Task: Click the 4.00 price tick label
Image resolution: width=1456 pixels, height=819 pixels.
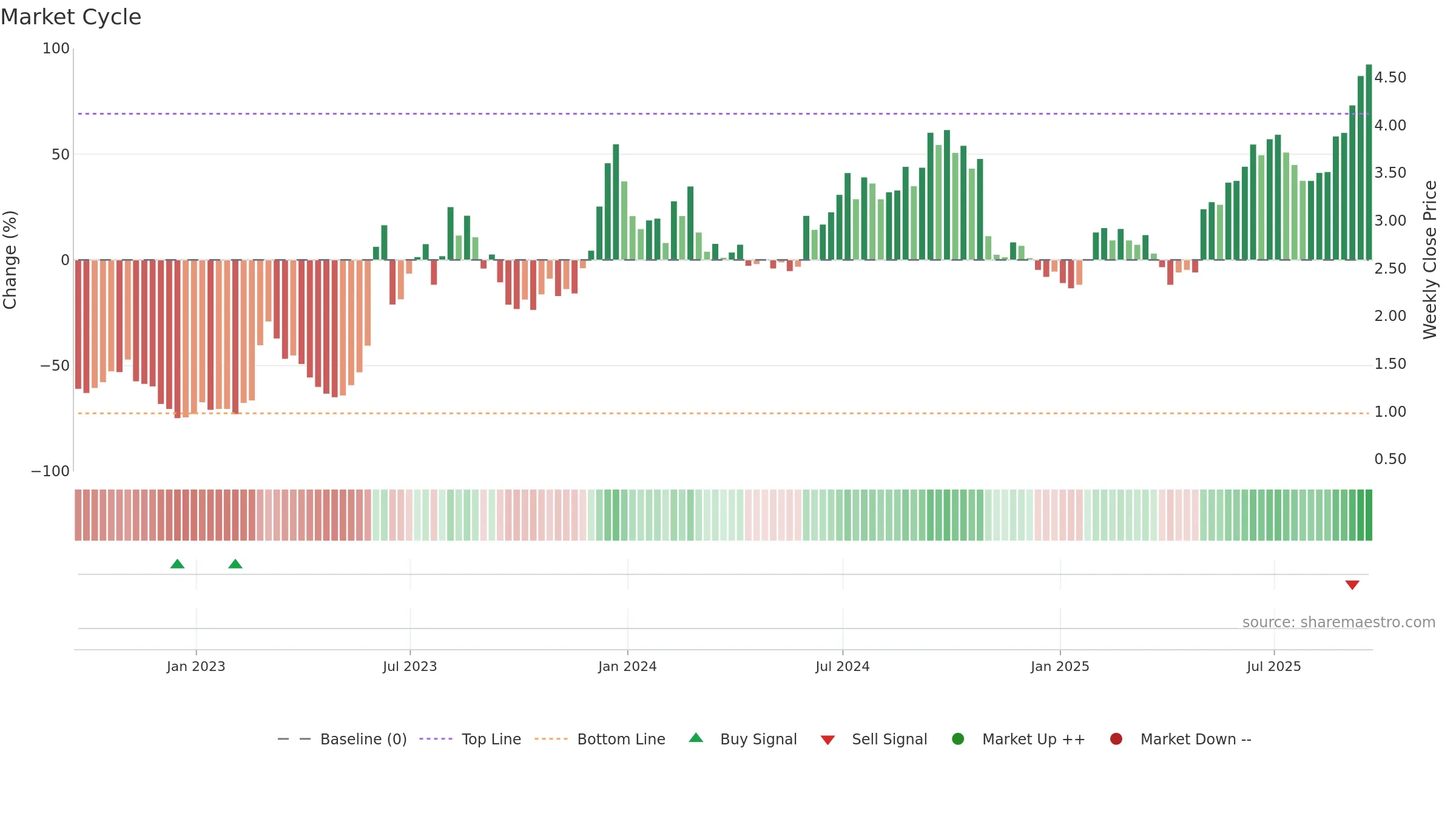Action: click(x=1390, y=126)
